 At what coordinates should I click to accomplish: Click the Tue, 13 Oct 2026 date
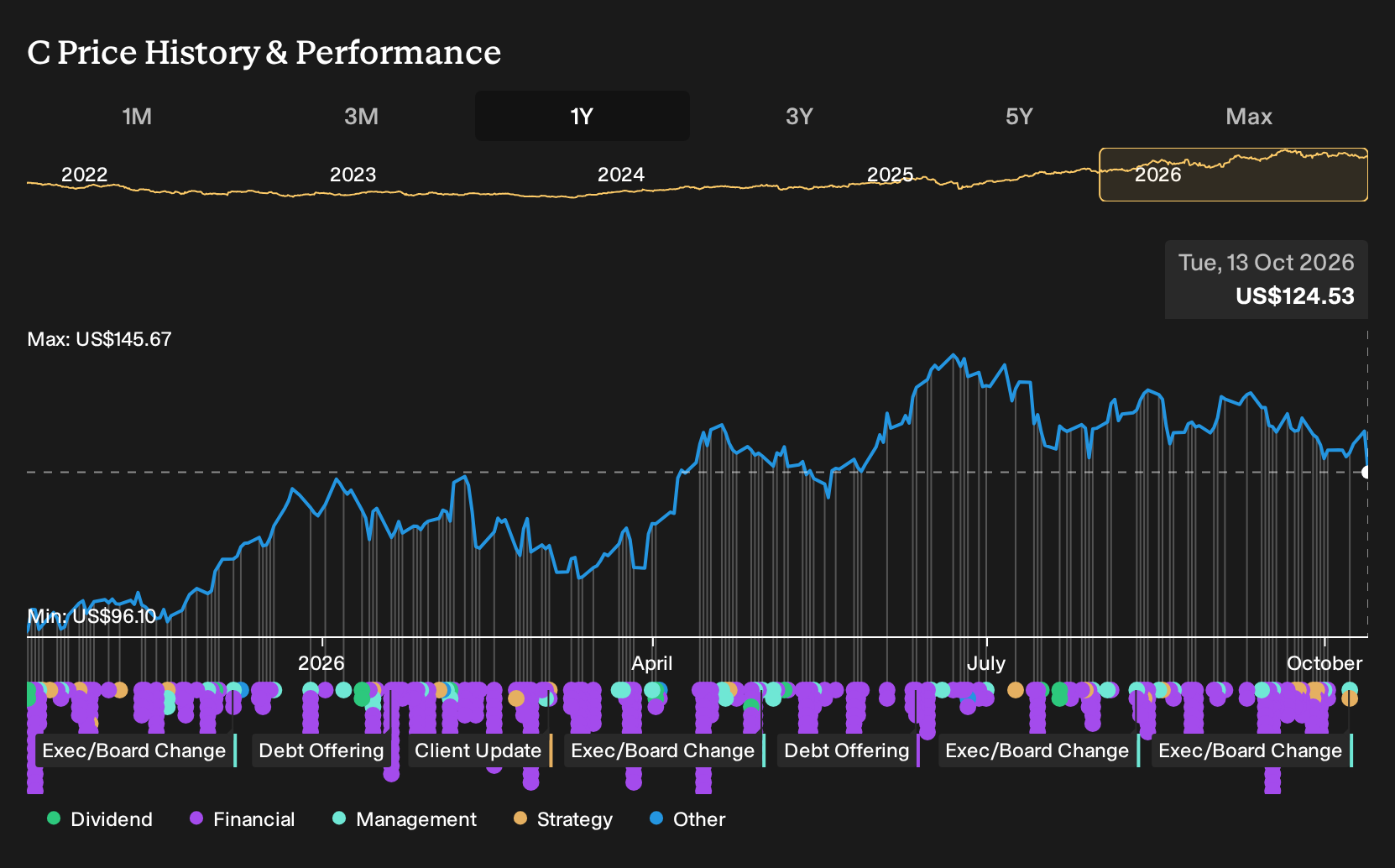(x=1267, y=263)
